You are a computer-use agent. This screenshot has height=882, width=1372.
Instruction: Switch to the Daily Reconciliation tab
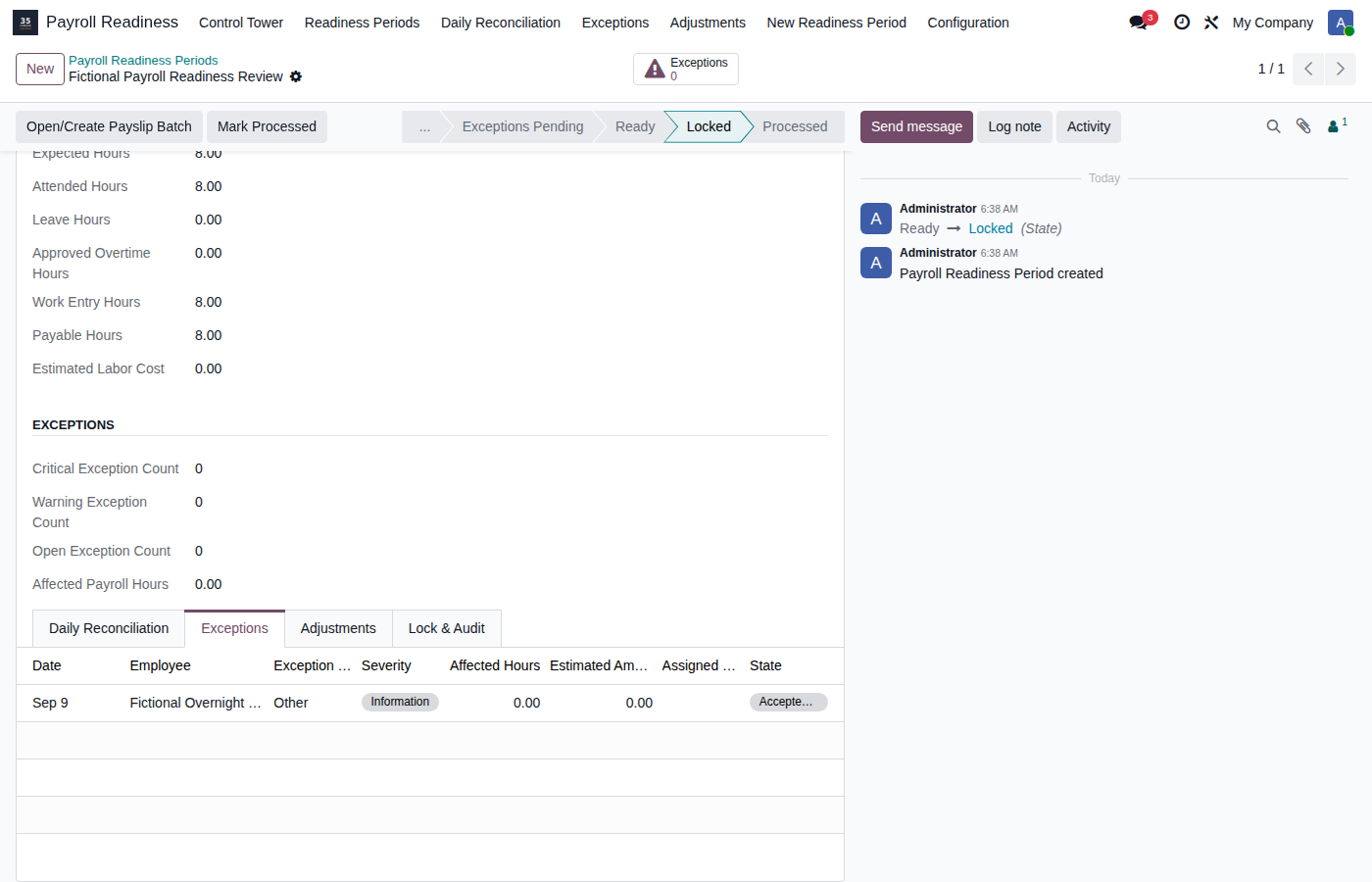(x=109, y=628)
